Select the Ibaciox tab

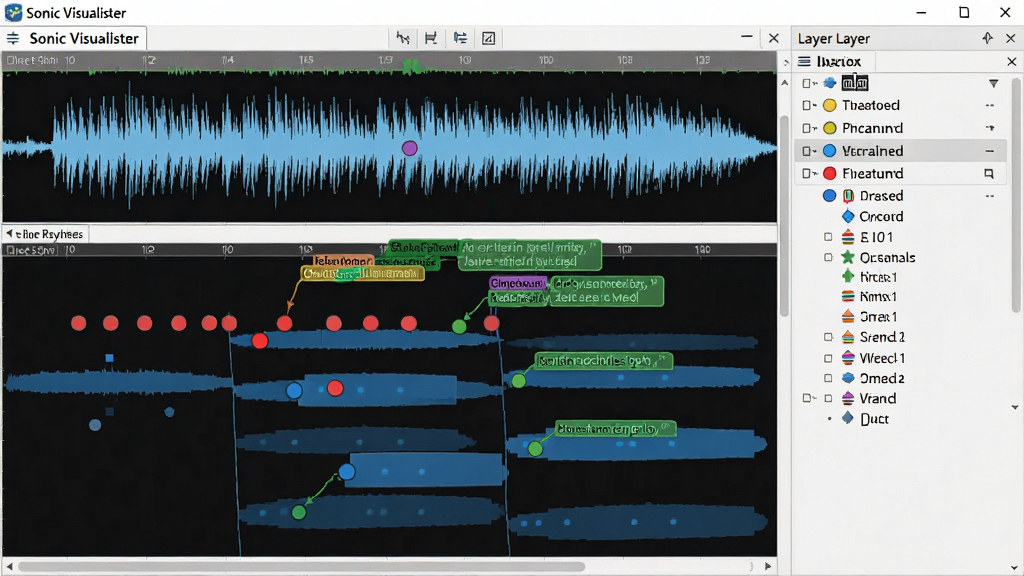839,61
